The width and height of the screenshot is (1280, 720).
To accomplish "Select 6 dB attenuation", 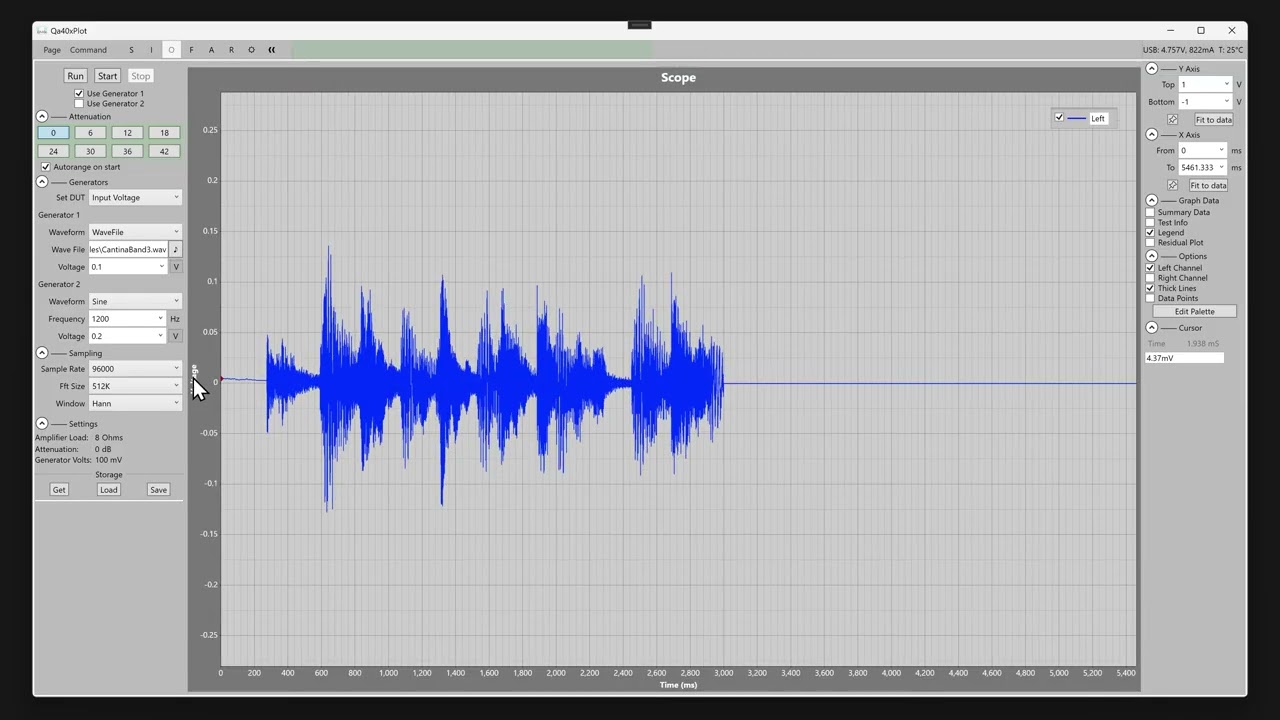I will pyautogui.click(x=90, y=133).
